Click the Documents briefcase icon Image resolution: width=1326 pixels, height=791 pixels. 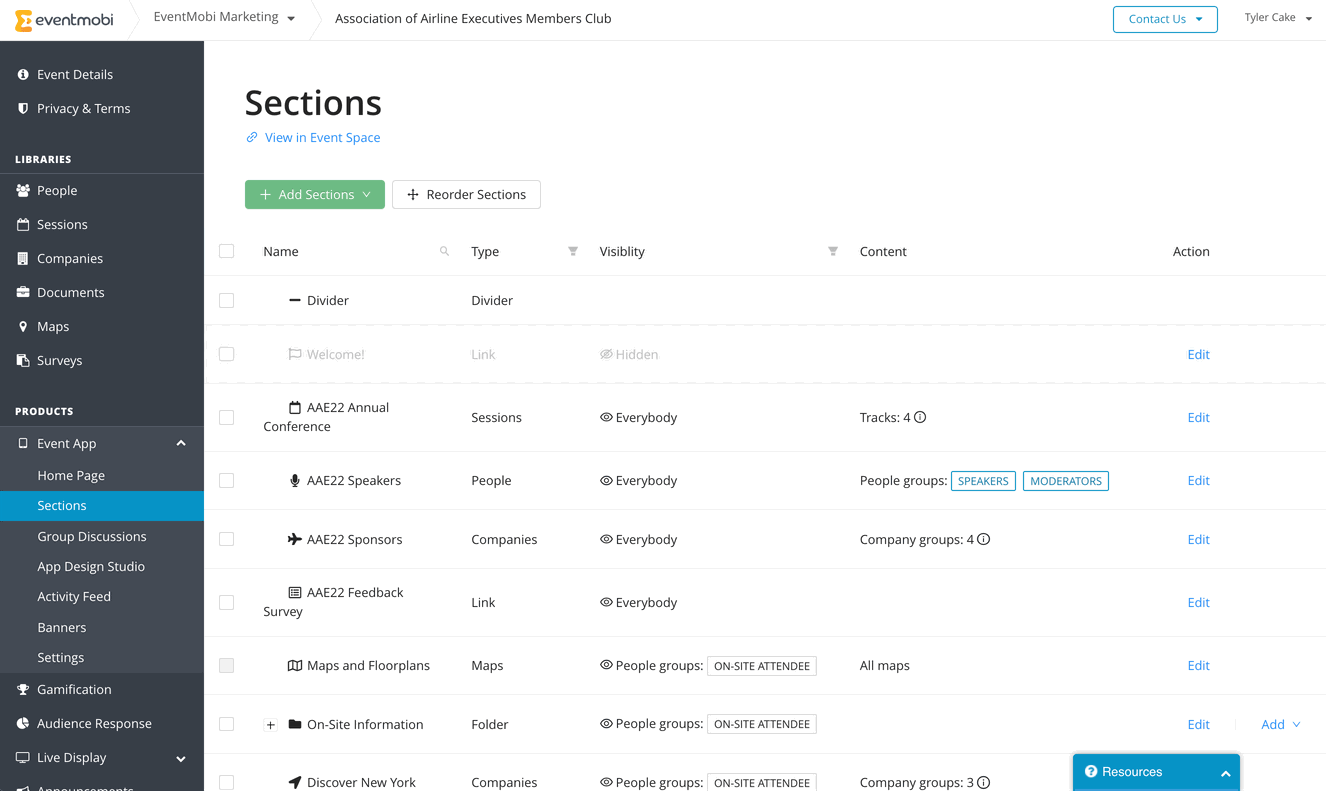click(23, 292)
